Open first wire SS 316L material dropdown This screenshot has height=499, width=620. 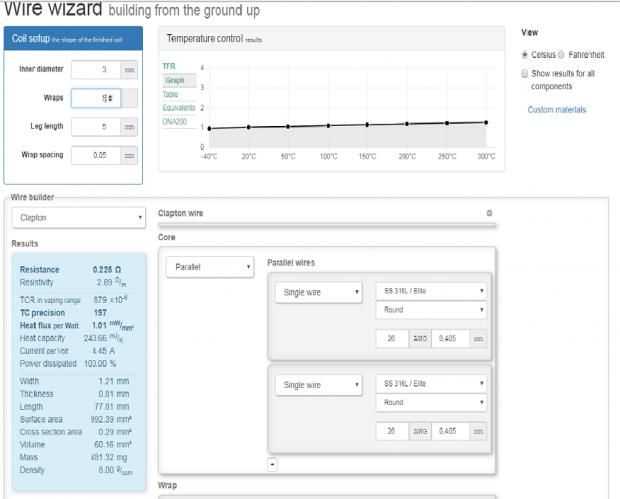point(431,291)
